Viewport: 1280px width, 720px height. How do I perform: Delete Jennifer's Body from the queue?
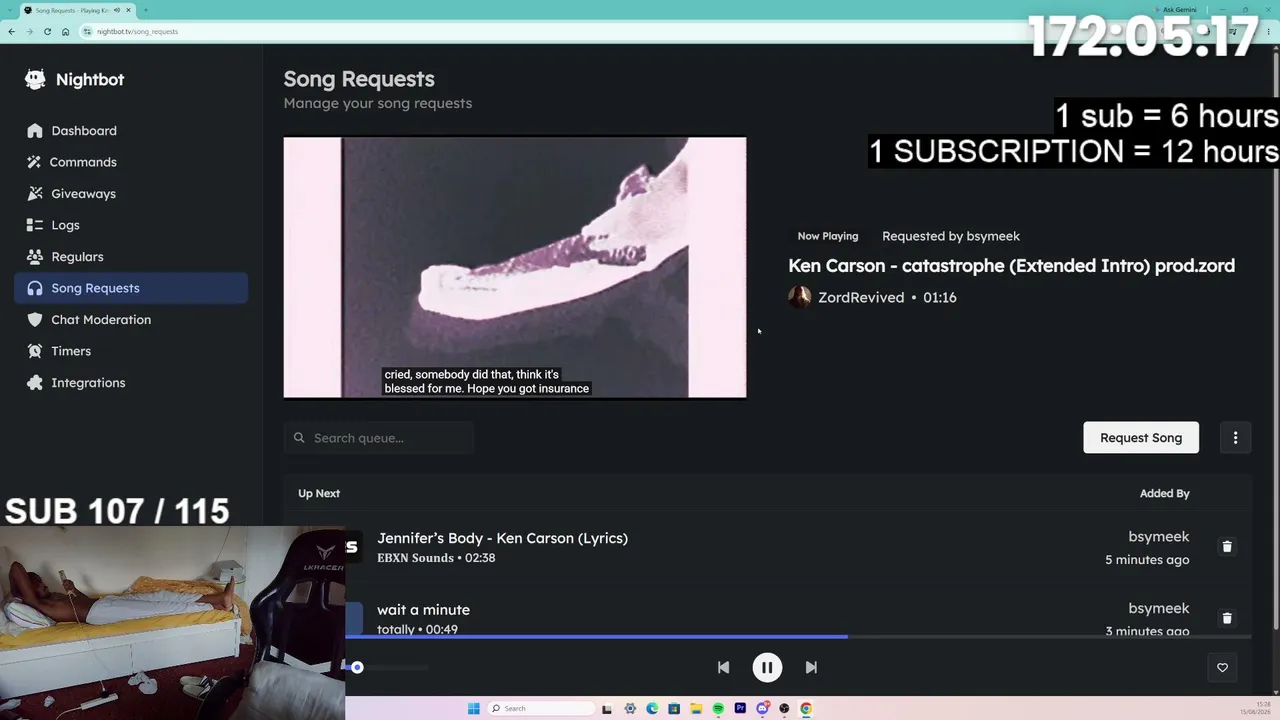coord(1227,547)
